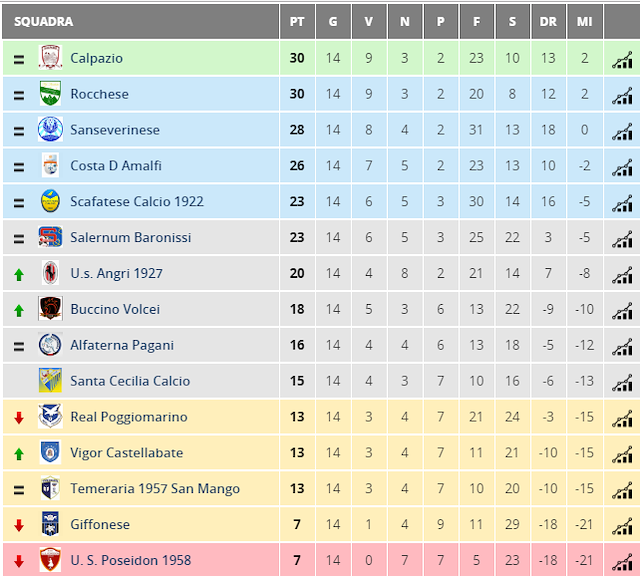This screenshot has width=640, height=576.
Task: Open the trend chart icon for U.s. Angri 1927
Action: coord(622,276)
